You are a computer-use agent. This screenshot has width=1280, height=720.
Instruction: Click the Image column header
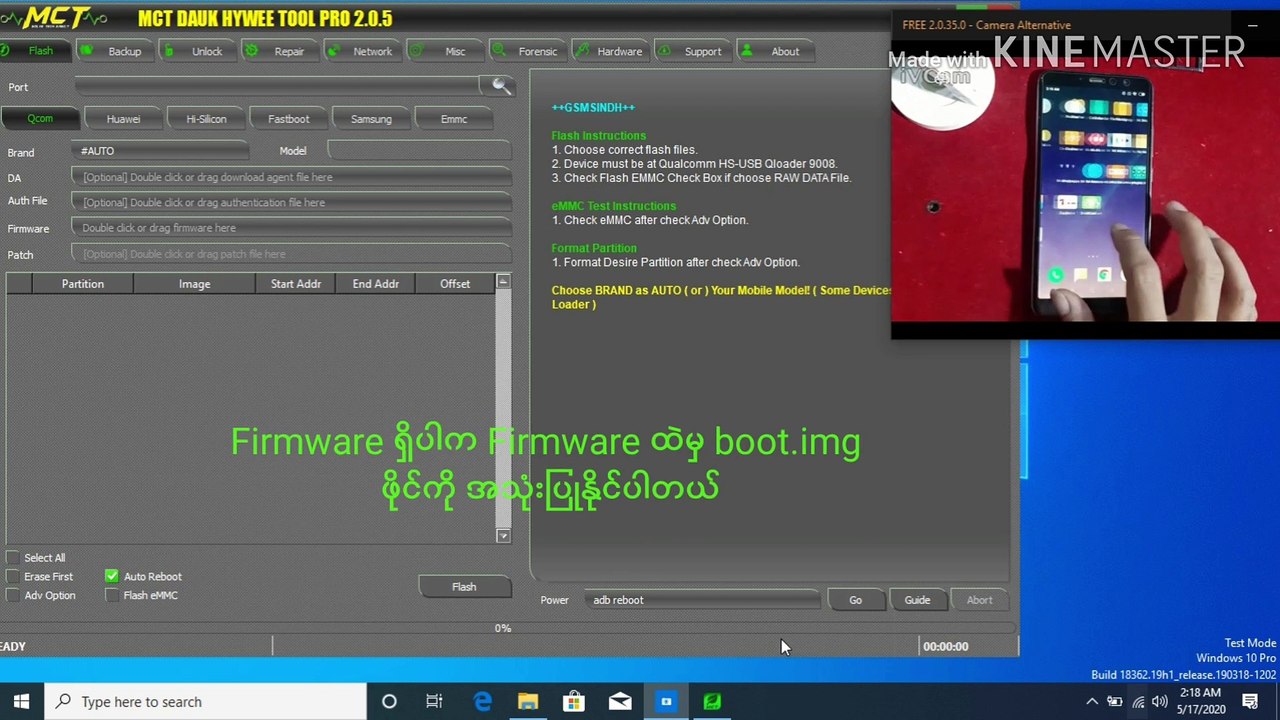195,284
